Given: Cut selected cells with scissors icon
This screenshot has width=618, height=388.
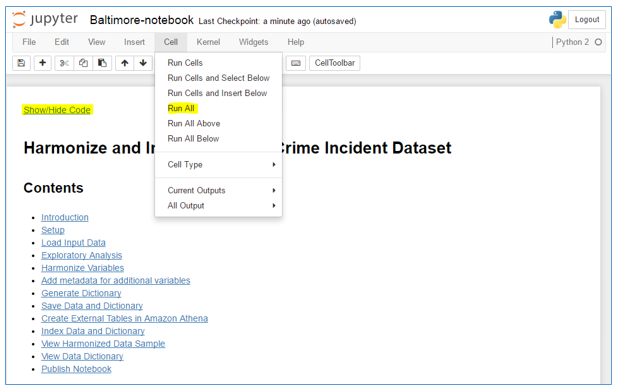Looking at the screenshot, I should coord(64,63).
